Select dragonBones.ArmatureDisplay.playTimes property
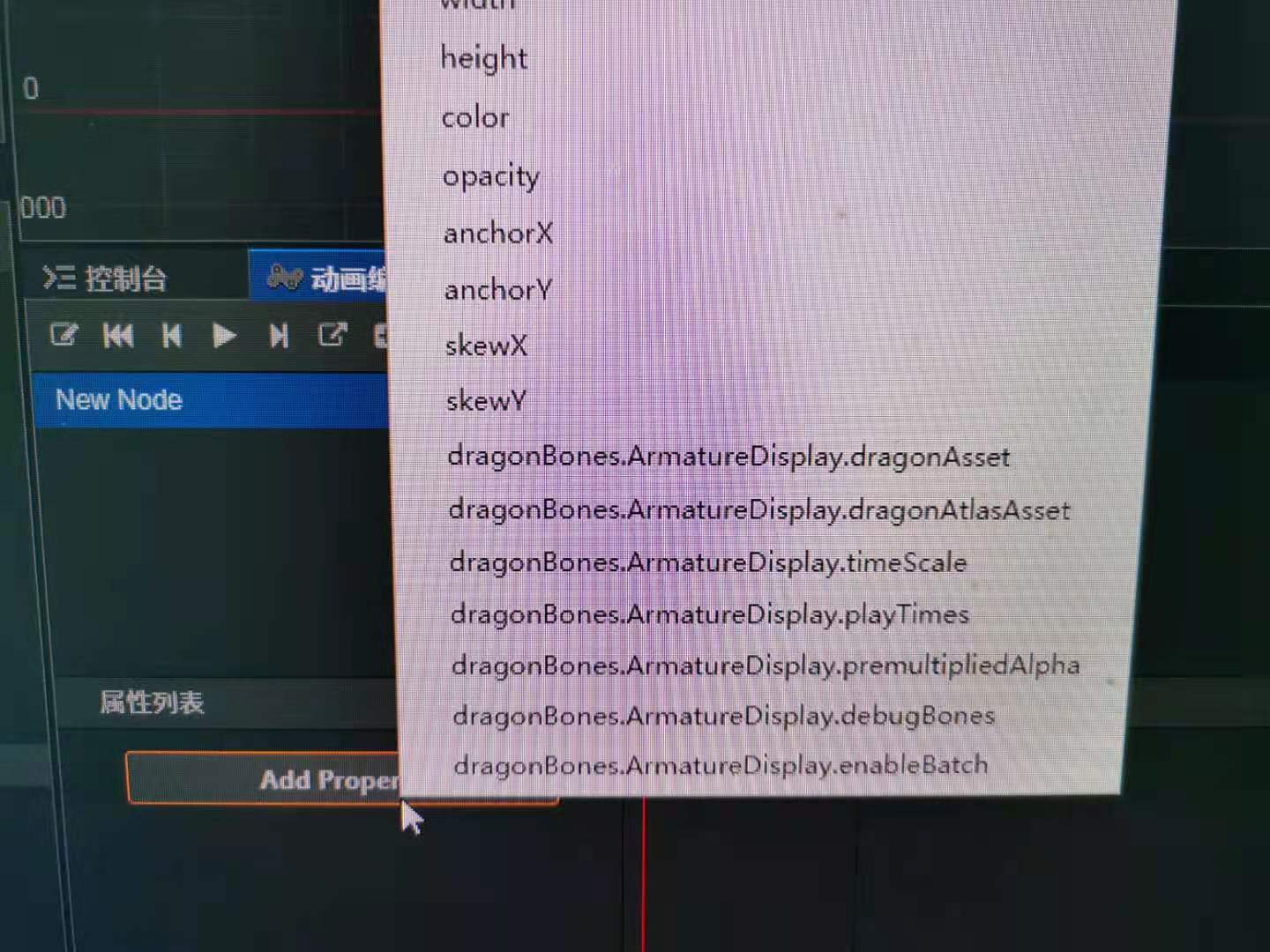 point(710,614)
